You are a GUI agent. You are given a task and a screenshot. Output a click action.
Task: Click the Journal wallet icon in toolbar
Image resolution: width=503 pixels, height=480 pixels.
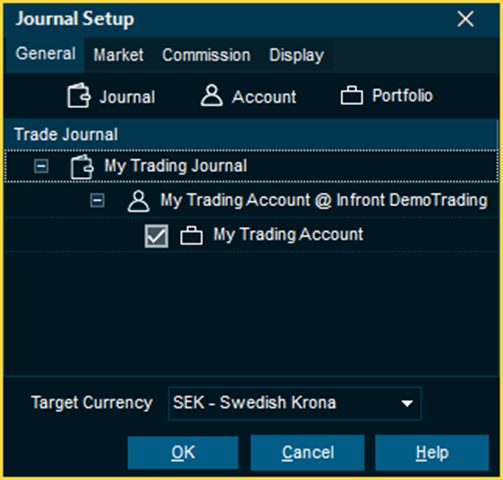(79, 96)
